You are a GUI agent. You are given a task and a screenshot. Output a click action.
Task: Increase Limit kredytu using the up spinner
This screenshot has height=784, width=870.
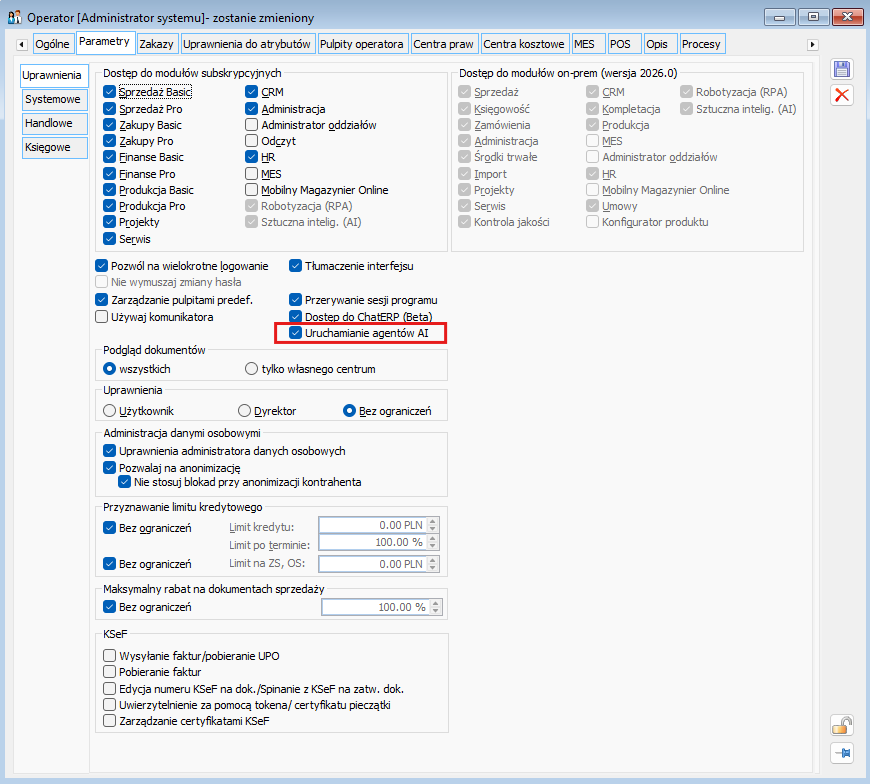pos(433,521)
